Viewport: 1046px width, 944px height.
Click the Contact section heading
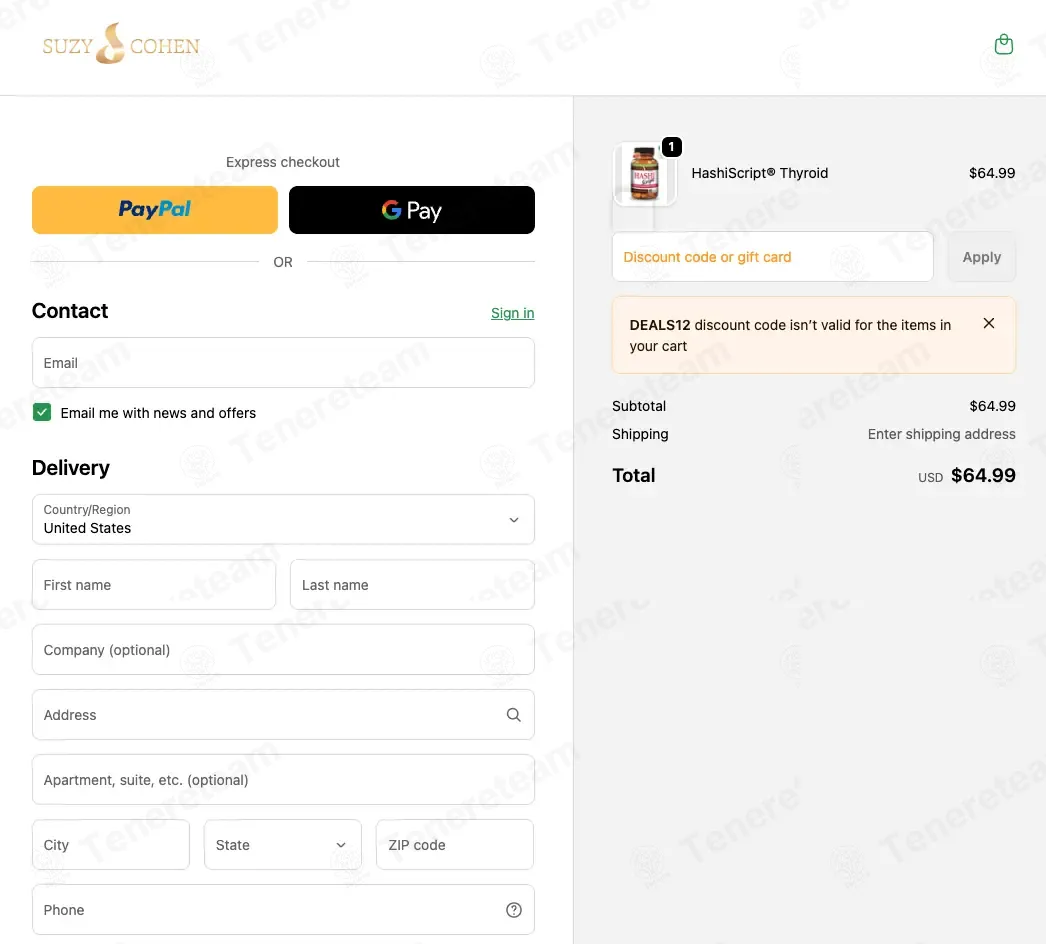click(x=70, y=311)
